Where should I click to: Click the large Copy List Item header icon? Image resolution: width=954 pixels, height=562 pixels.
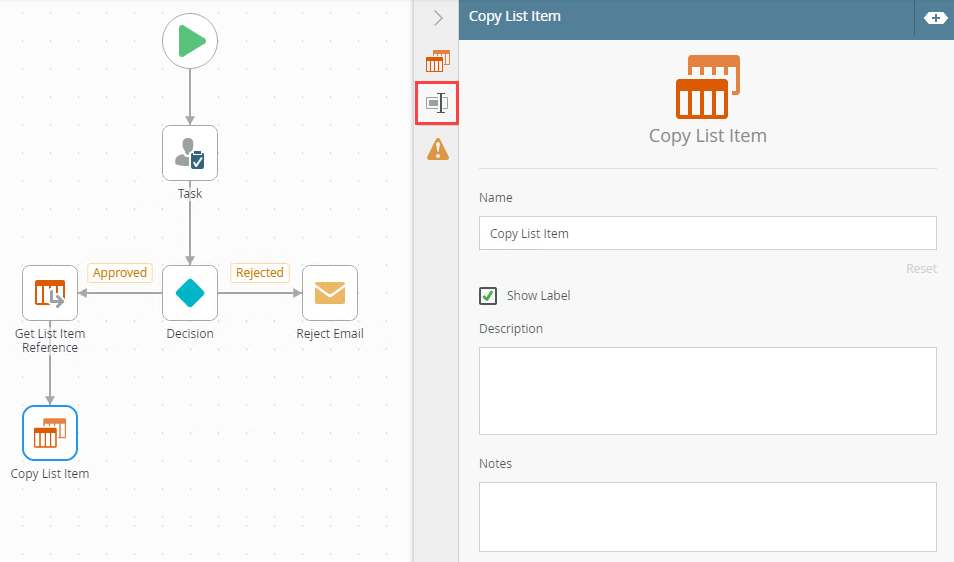point(707,87)
